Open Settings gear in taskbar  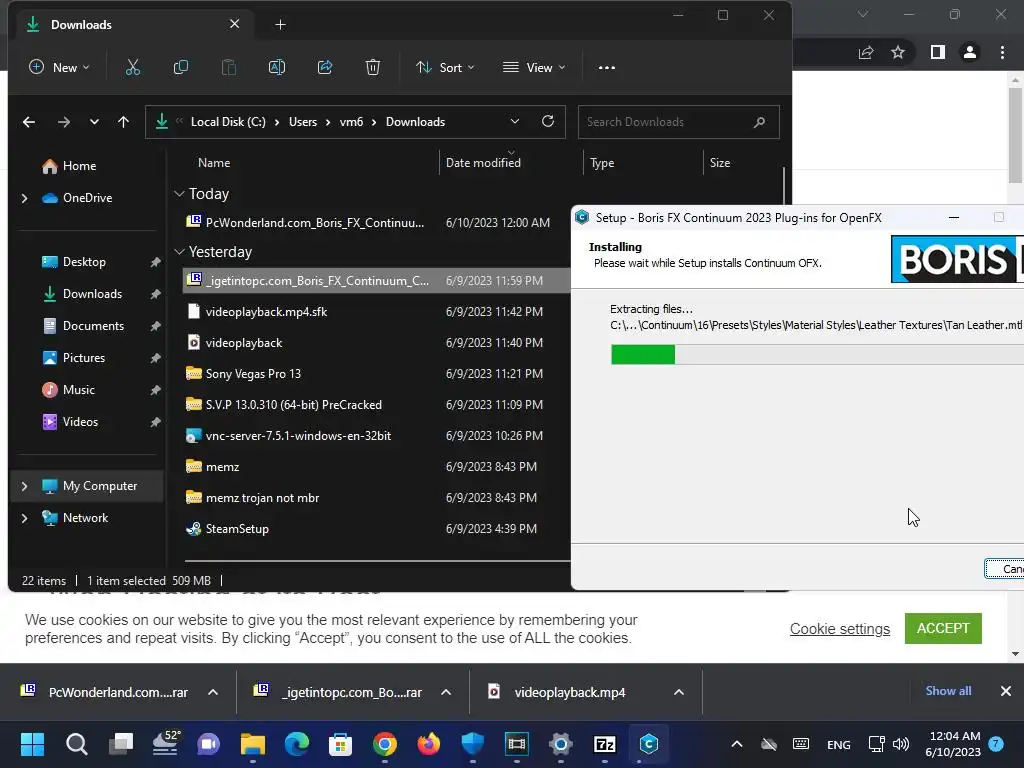(561, 744)
